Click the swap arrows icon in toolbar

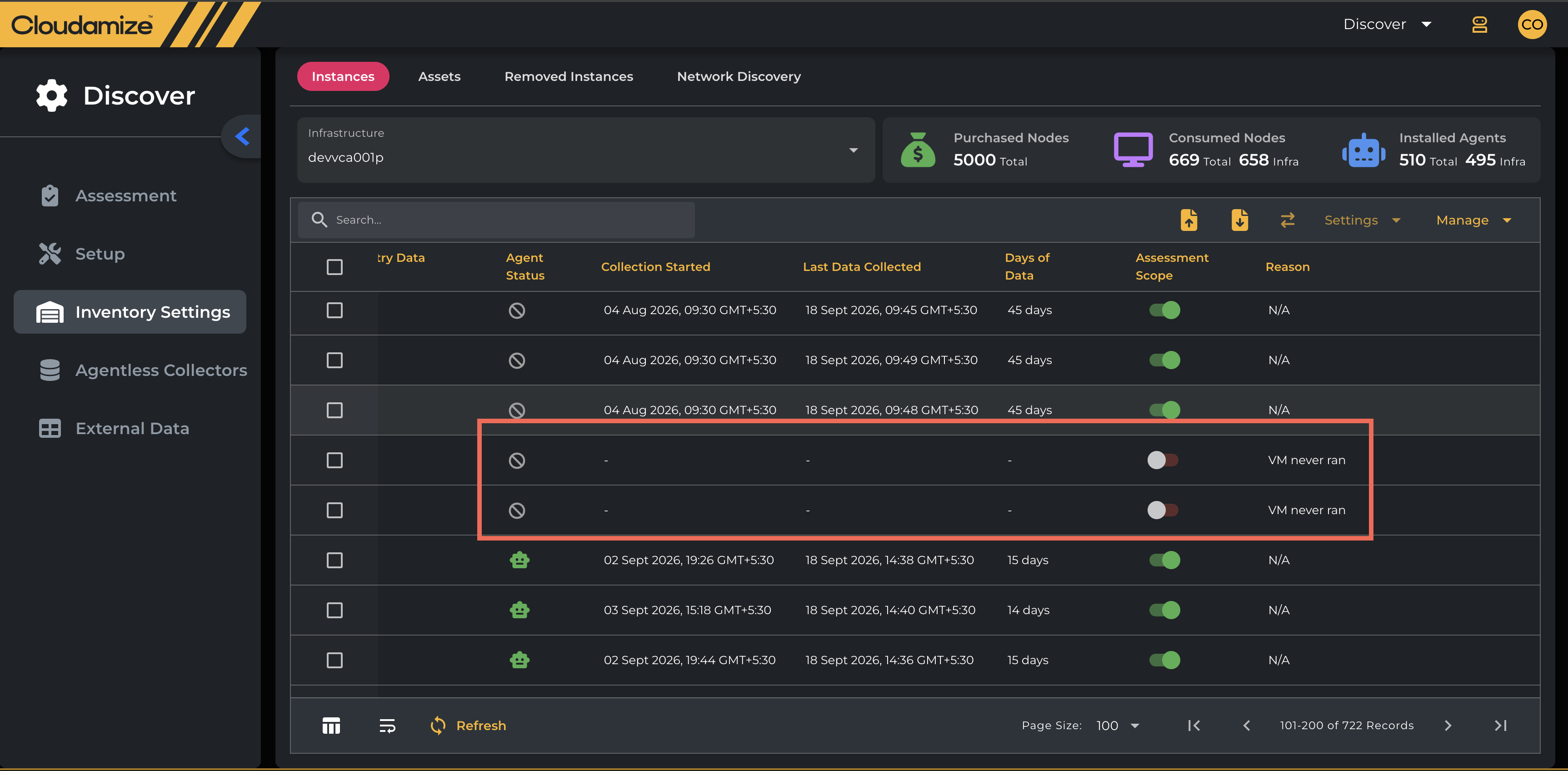(1288, 220)
